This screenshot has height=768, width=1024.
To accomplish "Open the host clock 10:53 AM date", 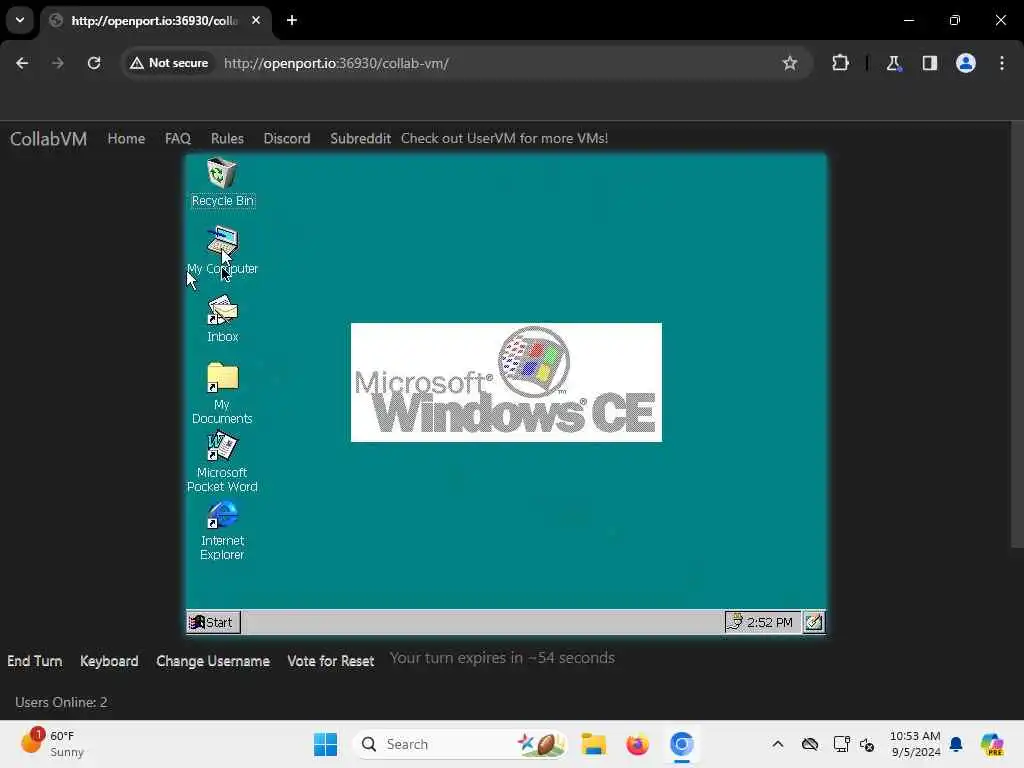I will pyautogui.click(x=915, y=744).
